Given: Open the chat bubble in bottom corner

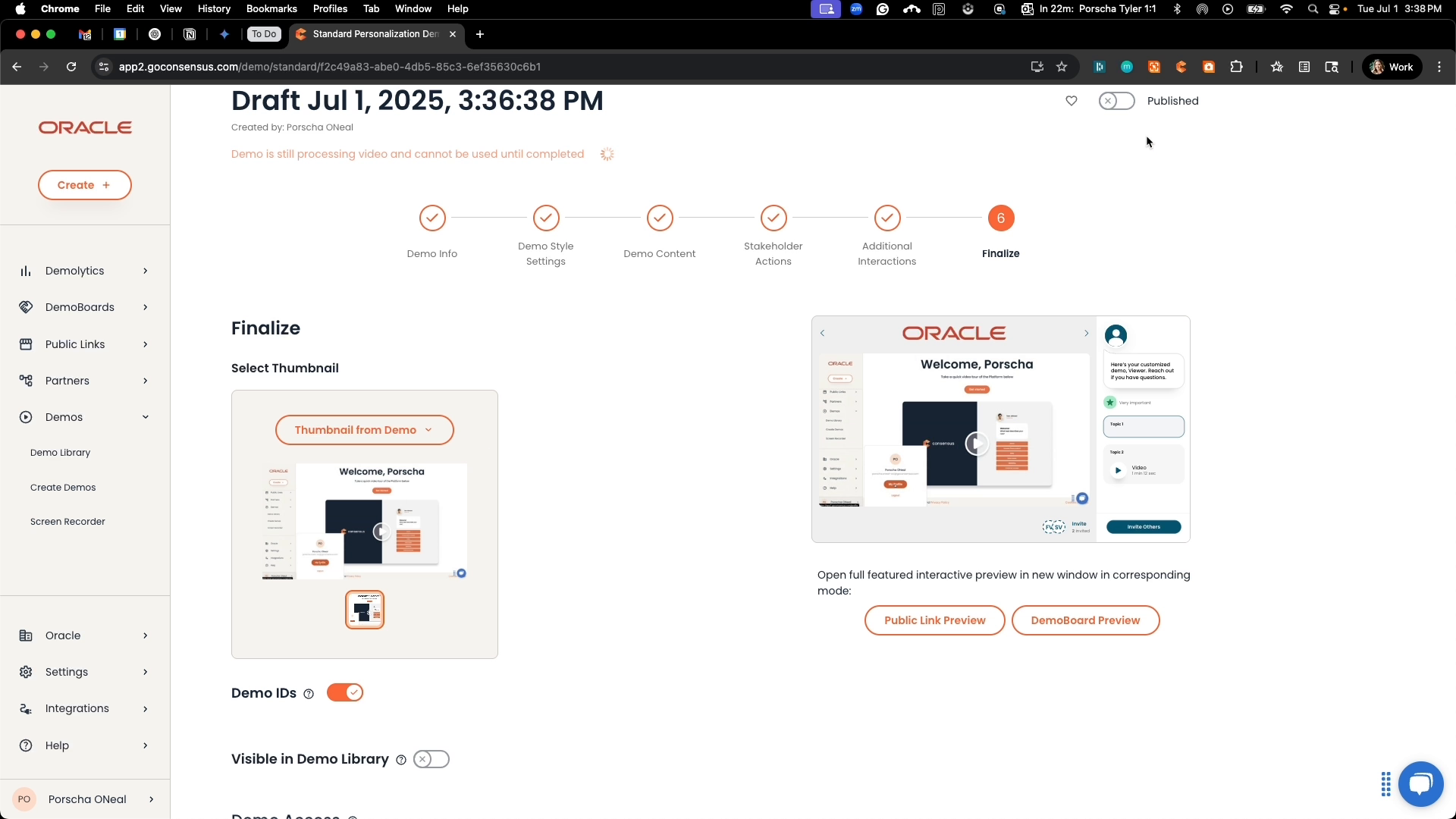Looking at the screenshot, I should click(x=1420, y=783).
